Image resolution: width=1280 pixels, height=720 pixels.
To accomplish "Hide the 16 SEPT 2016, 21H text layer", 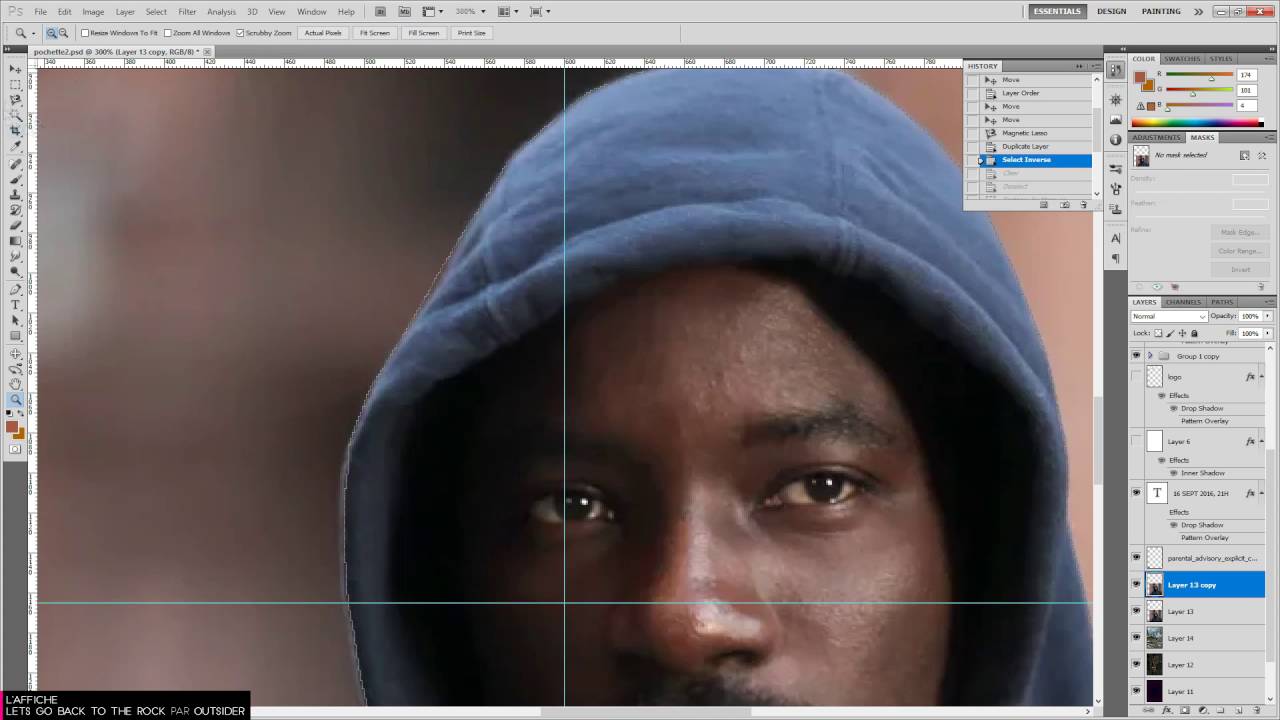I will (x=1136, y=493).
